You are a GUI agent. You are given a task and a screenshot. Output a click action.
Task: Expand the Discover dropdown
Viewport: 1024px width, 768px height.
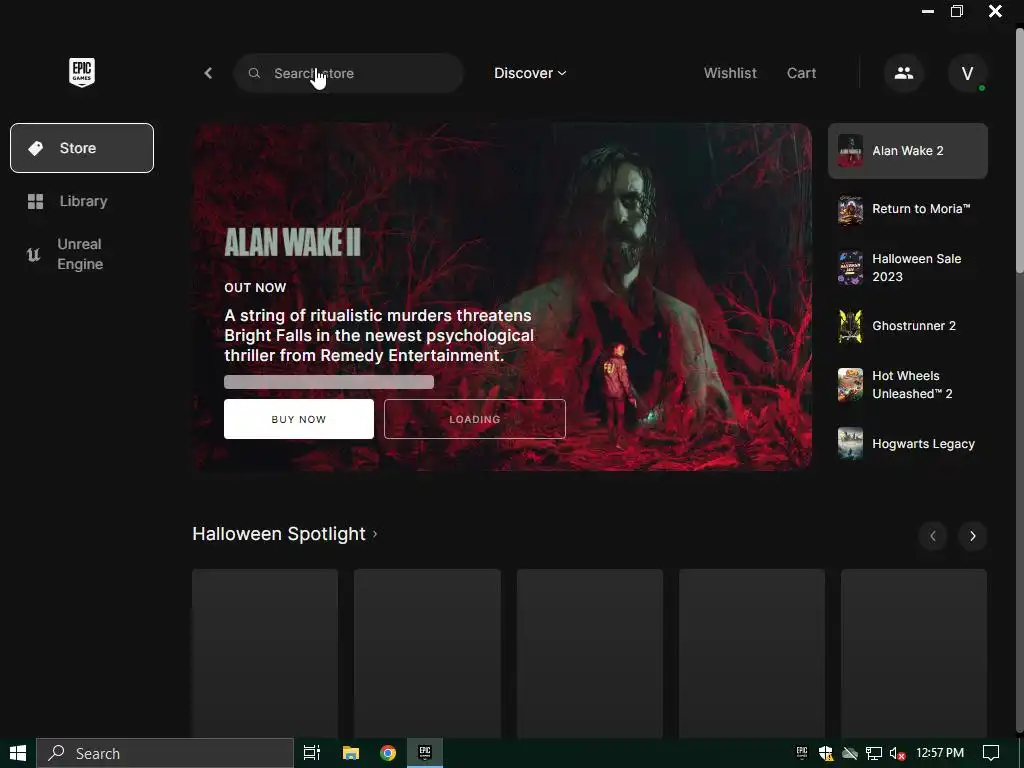530,73
